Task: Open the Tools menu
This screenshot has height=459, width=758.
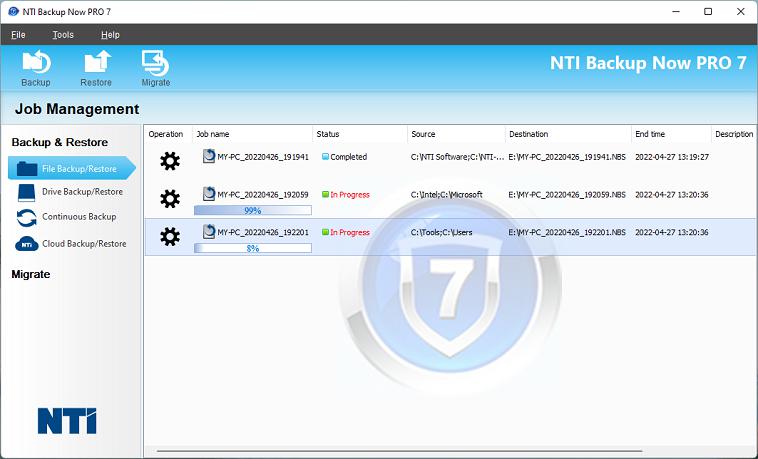Action: click(x=63, y=35)
